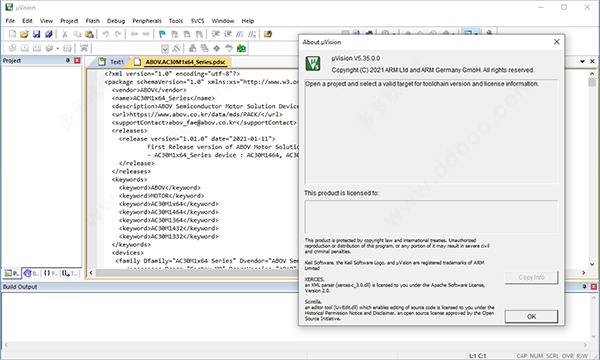
Task: Switch to the Text1 editor tab
Action: 111,62
